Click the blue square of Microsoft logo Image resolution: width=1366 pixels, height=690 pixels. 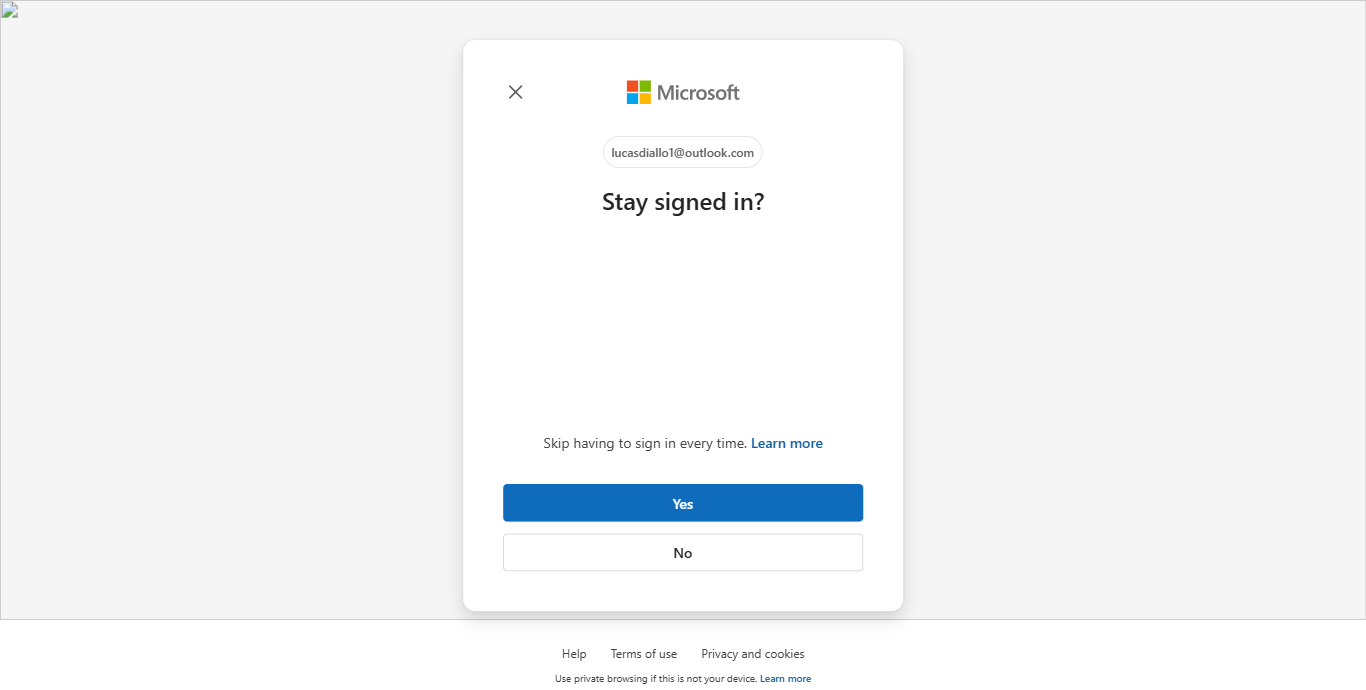tap(632, 99)
